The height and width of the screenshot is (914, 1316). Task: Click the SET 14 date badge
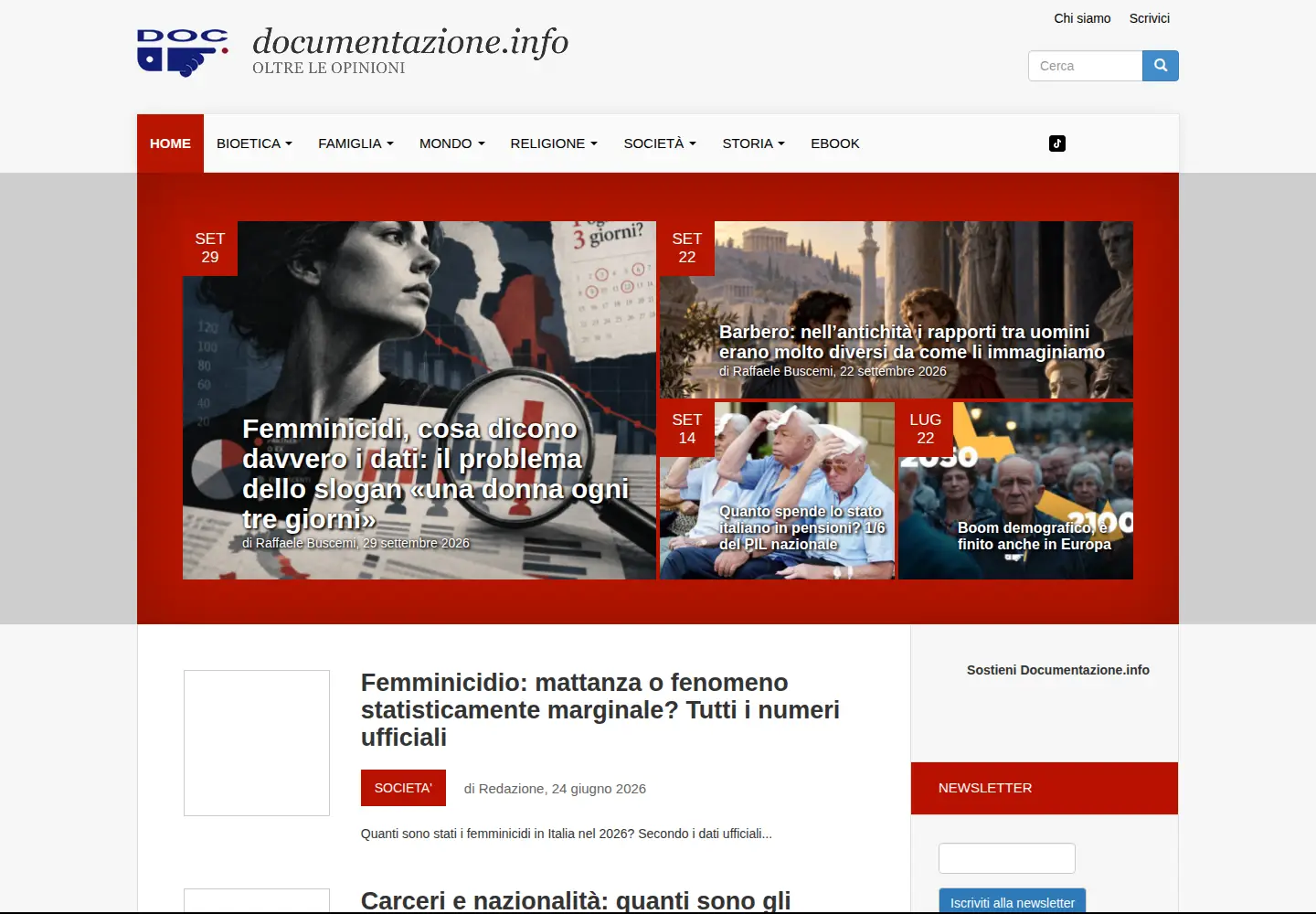pos(687,429)
